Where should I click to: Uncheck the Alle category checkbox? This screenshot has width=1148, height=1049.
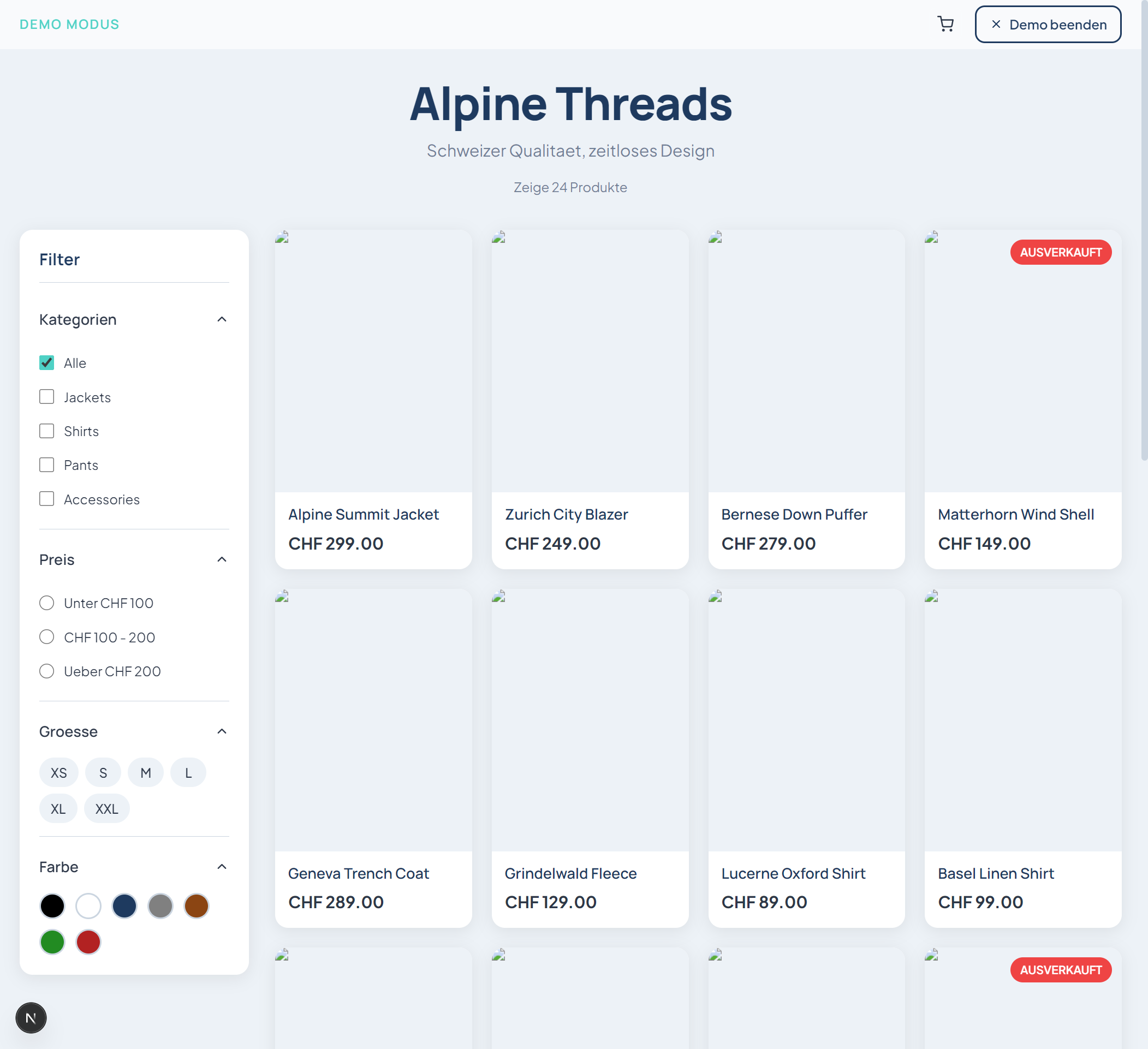[47, 362]
